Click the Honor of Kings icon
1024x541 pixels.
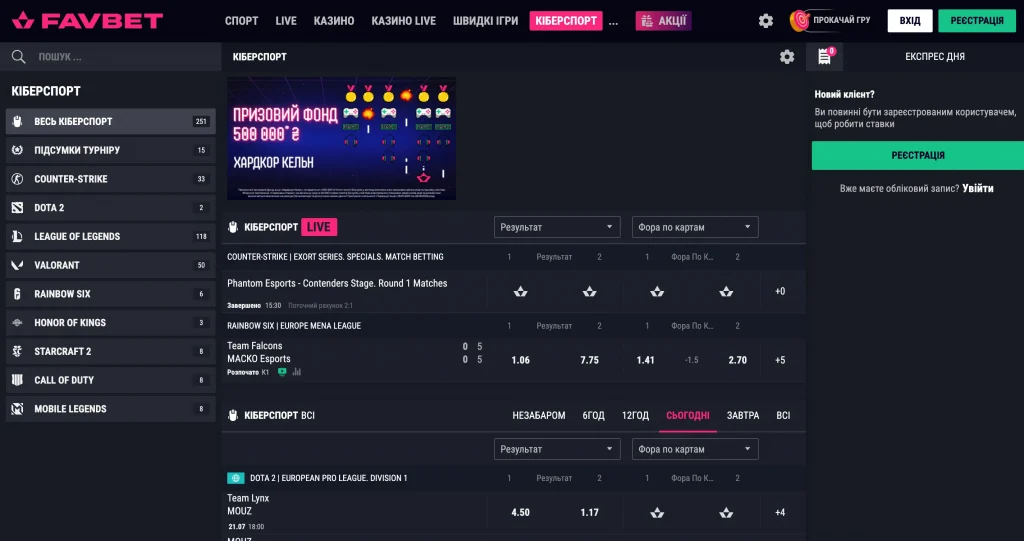coord(18,323)
